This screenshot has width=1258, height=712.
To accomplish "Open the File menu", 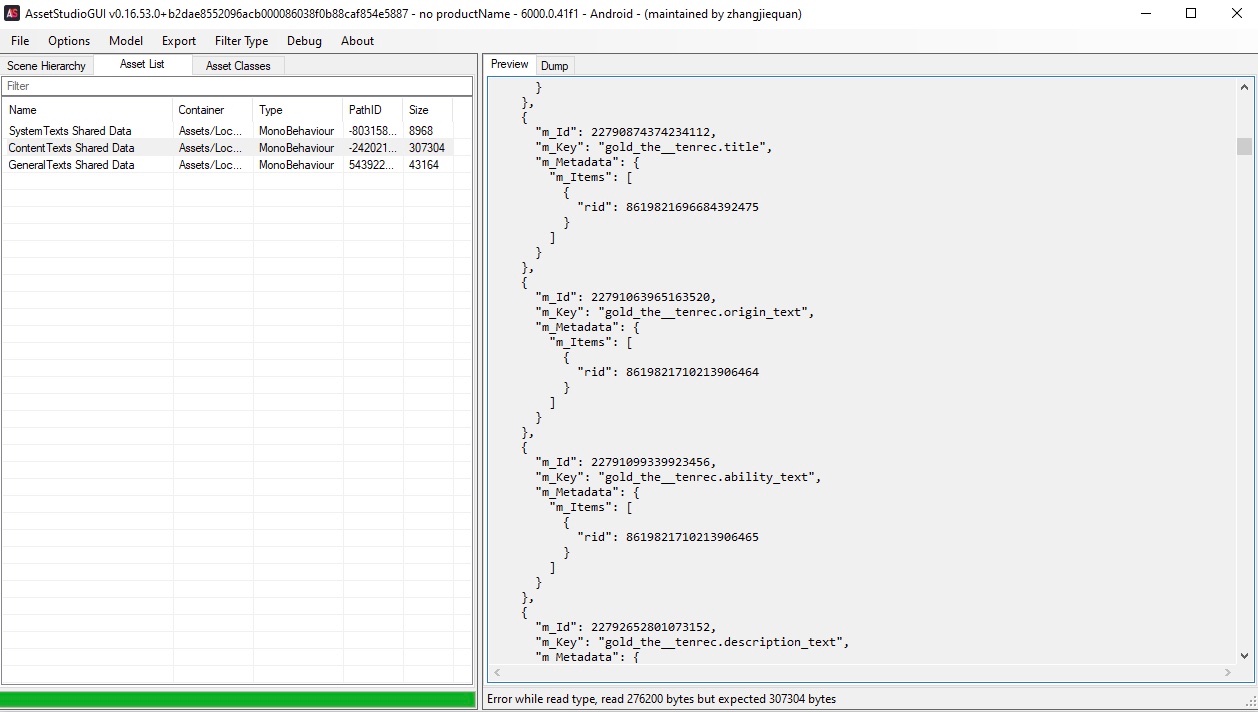I will point(20,41).
